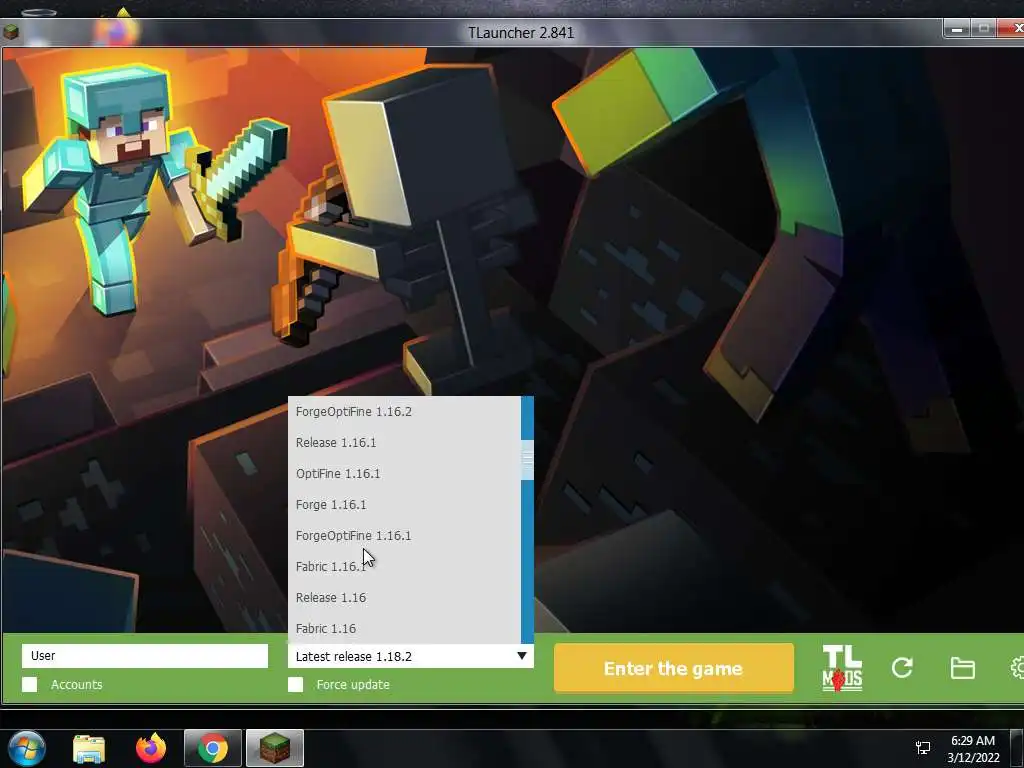Select Forge 1.16.1 version
The height and width of the screenshot is (768, 1024).
pos(404,505)
